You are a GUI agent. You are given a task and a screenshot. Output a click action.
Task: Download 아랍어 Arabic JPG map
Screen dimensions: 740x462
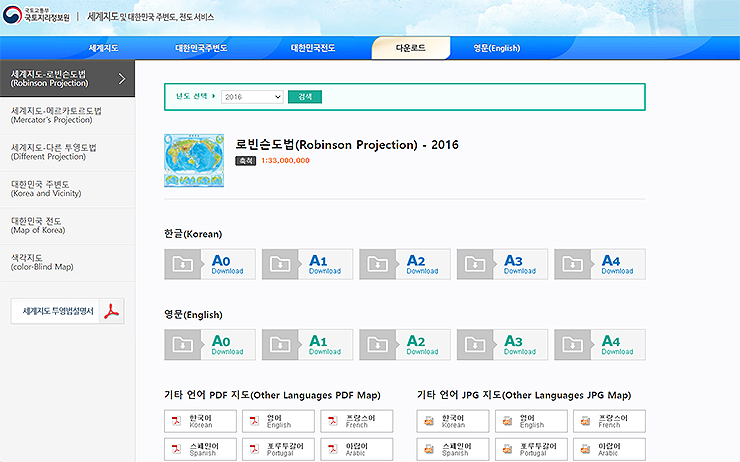coord(610,449)
